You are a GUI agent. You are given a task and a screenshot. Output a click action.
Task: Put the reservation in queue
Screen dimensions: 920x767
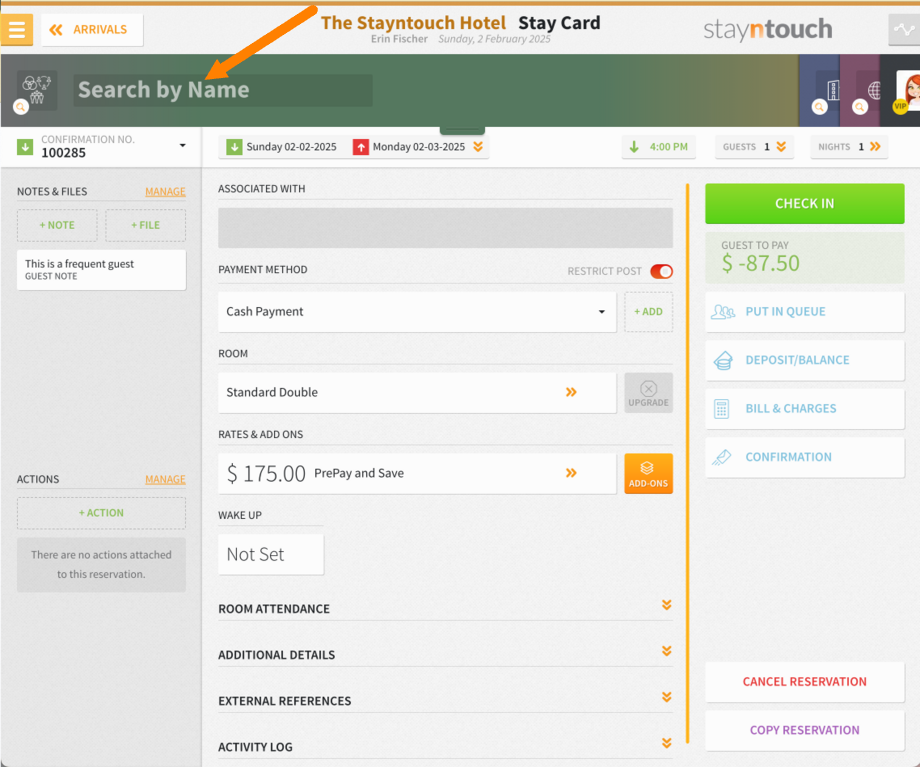(x=804, y=312)
